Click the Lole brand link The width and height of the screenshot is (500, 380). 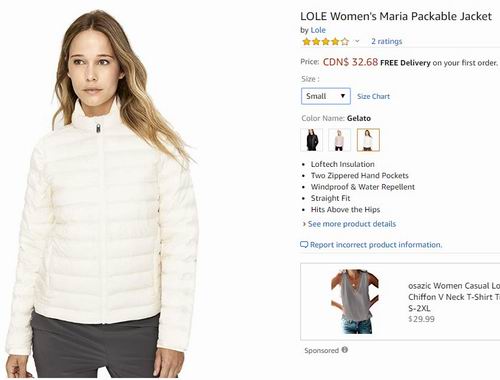point(318,30)
